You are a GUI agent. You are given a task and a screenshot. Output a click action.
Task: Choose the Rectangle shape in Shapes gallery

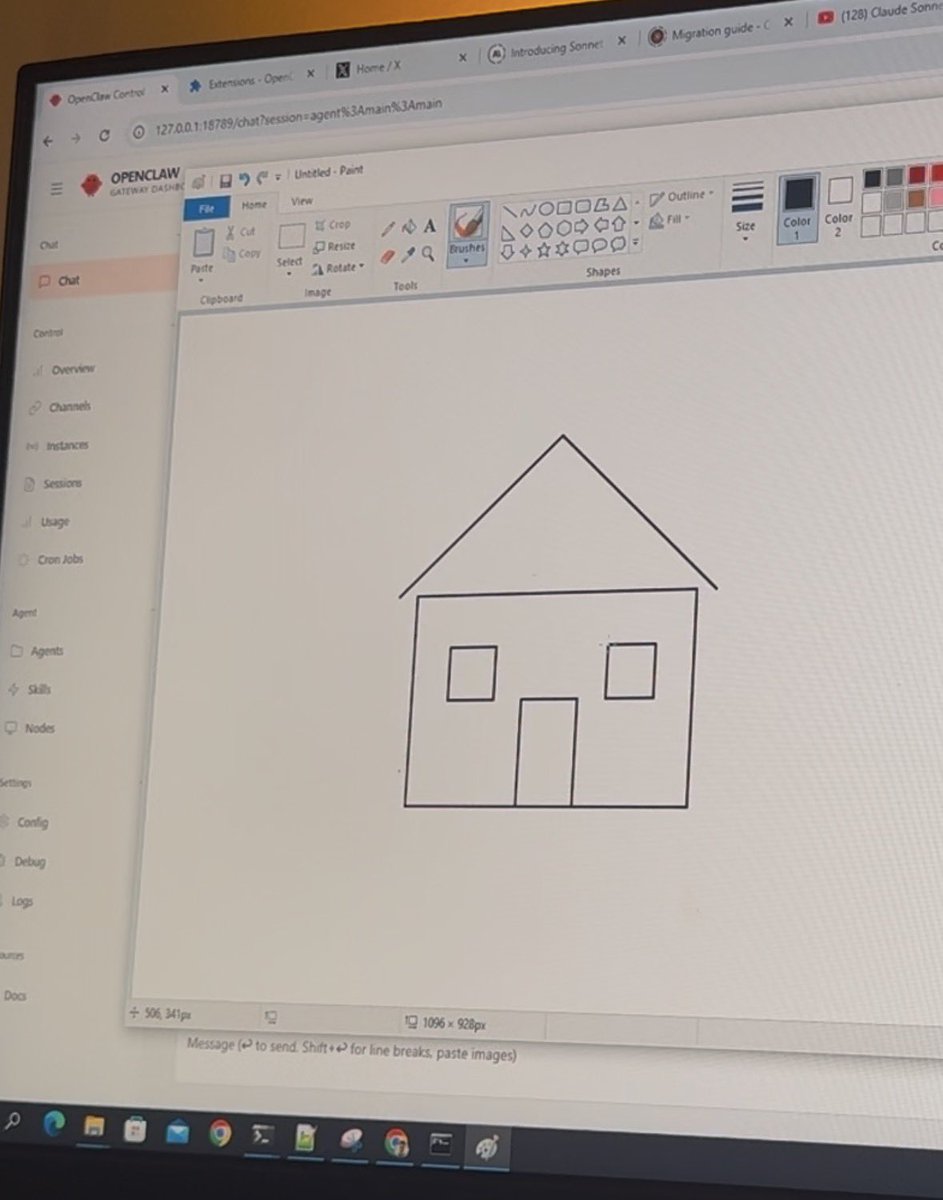(564, 208)
